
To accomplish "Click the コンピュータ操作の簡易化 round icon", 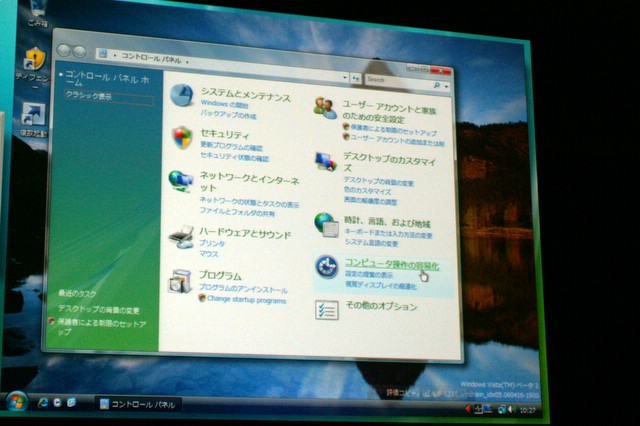I will (326, 267).
